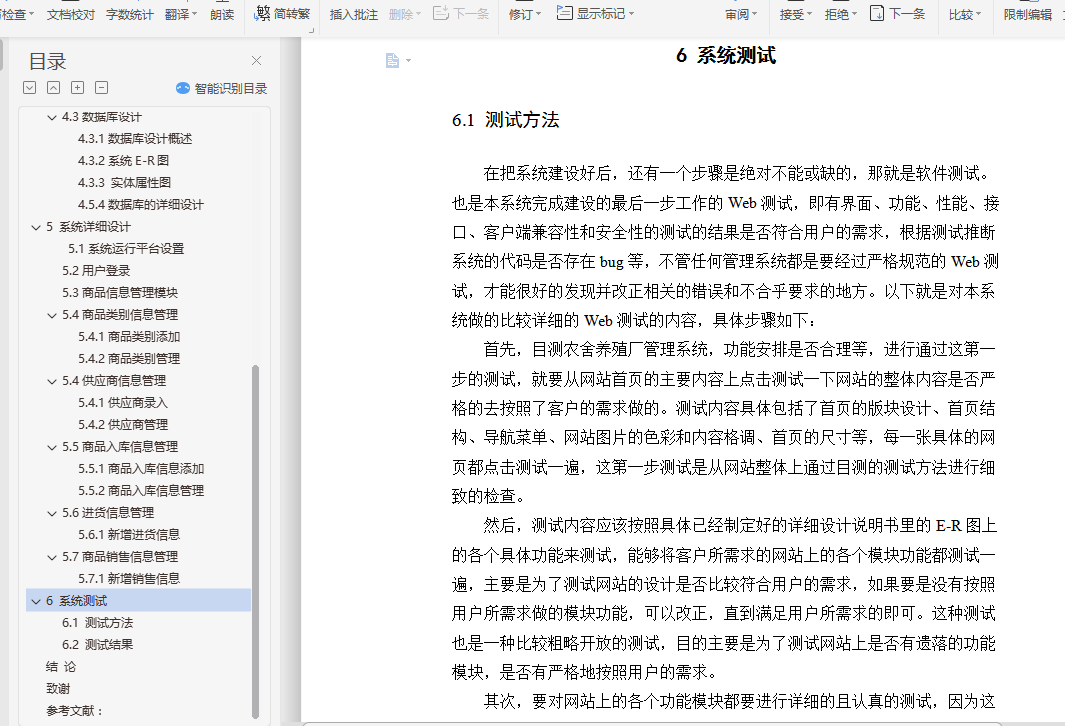The image size is (1065, 726).
Task: Jump to 参考文献： heading
Action: (74, 711)
